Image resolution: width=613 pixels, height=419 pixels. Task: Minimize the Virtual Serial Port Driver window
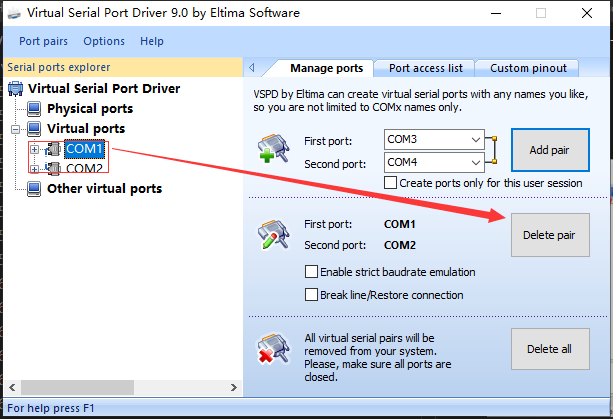496,13
